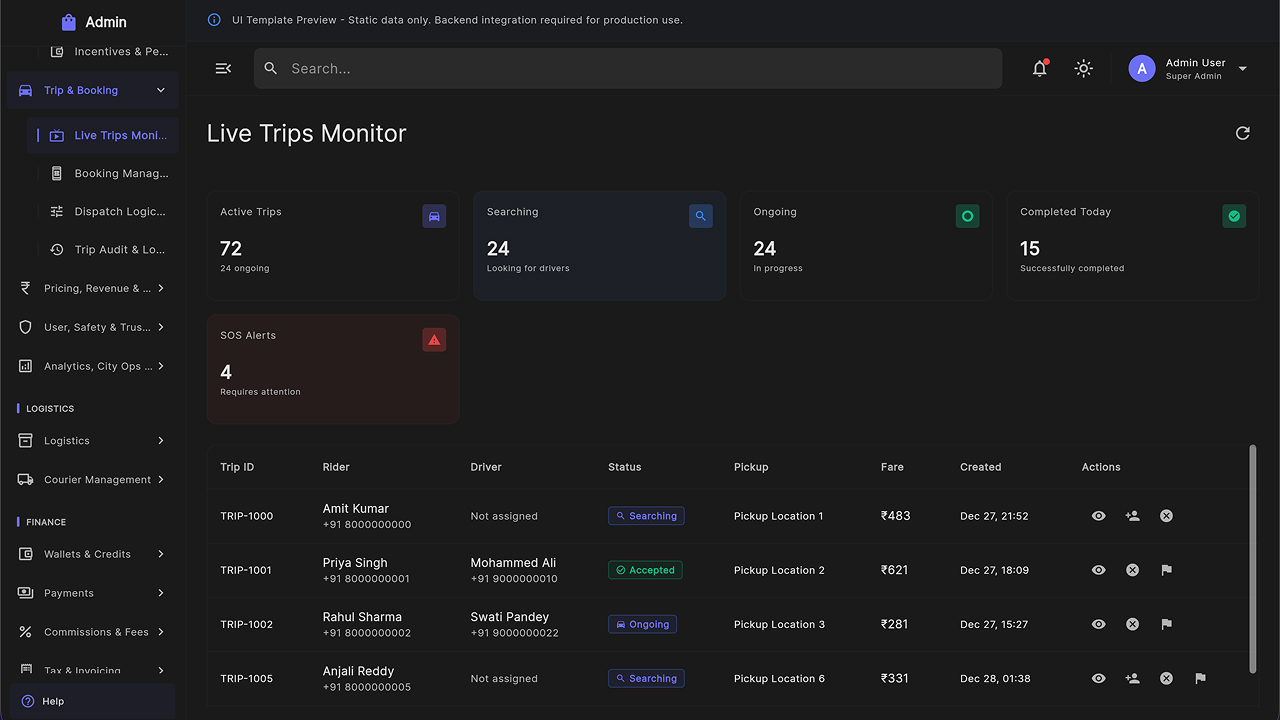The height and width of the screenshot is (720, 1280).
Task: Toggle light theme sun icon
Action: [1084, 68]
